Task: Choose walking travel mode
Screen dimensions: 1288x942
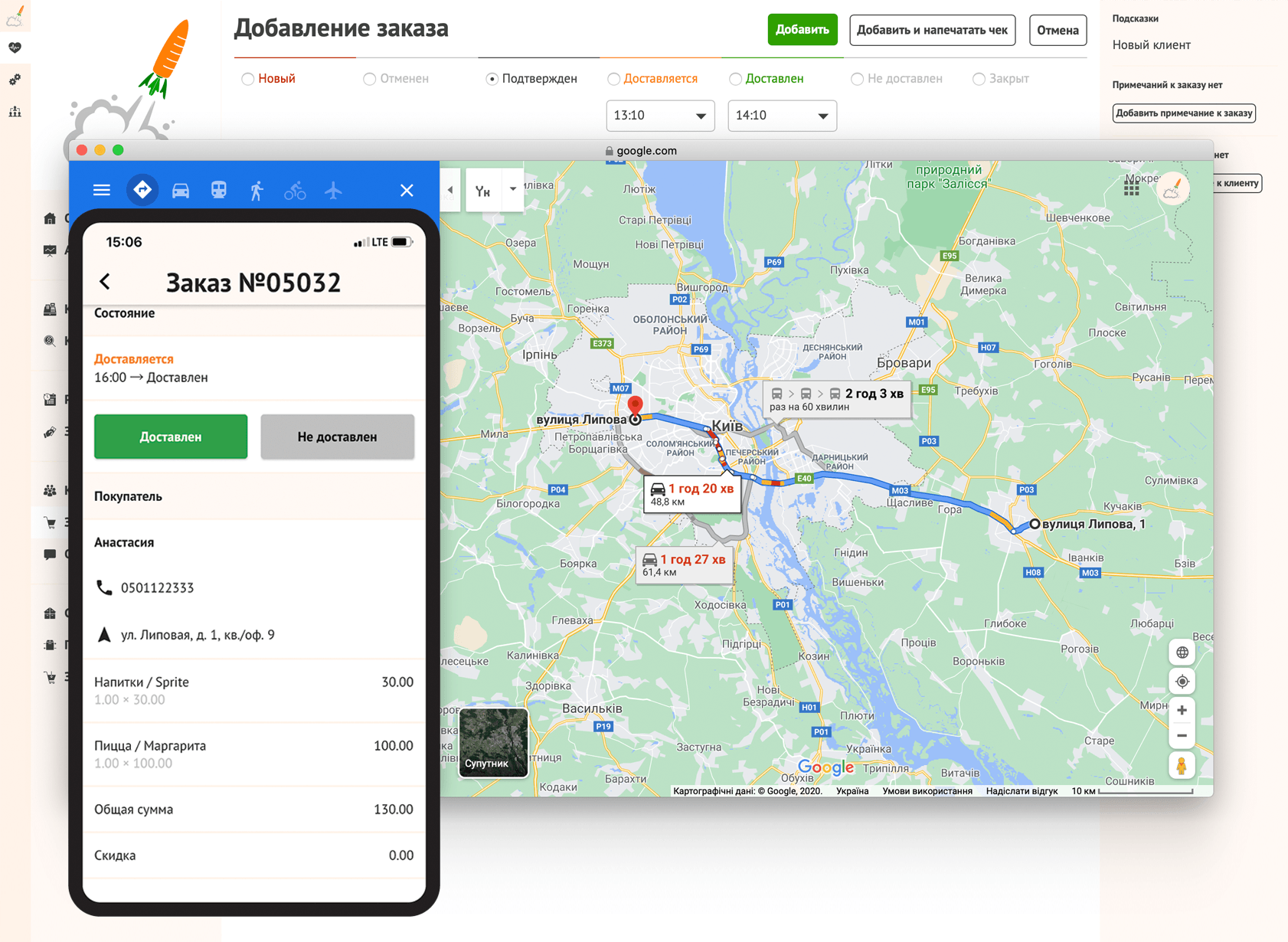Action: [x=257, y=191]
